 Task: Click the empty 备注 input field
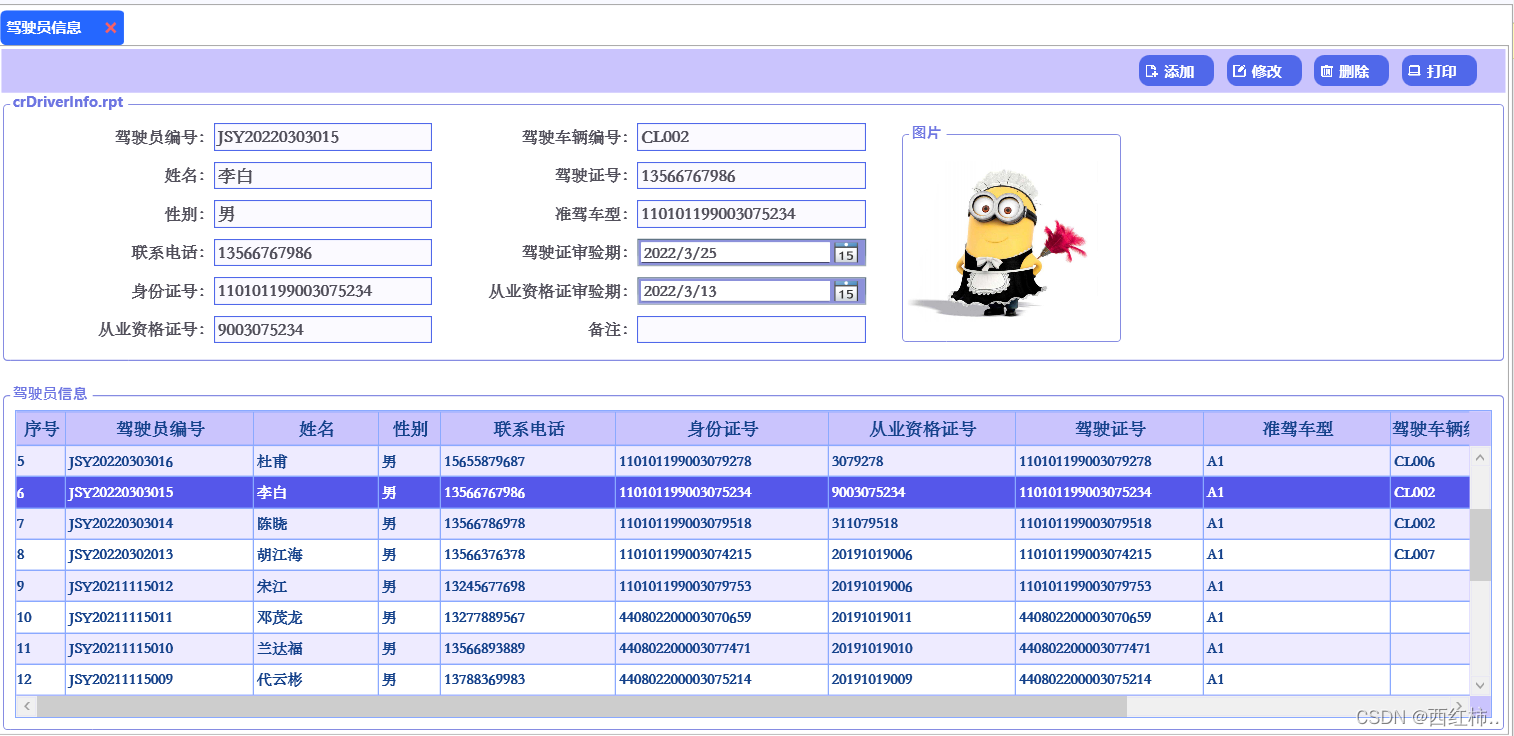[751, 329]
